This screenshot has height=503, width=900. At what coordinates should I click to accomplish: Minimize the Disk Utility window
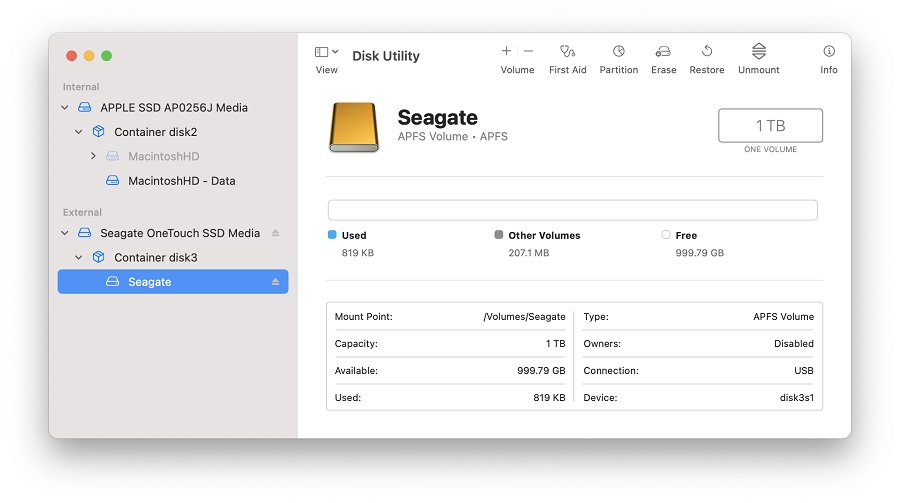[x=89, y=56]
